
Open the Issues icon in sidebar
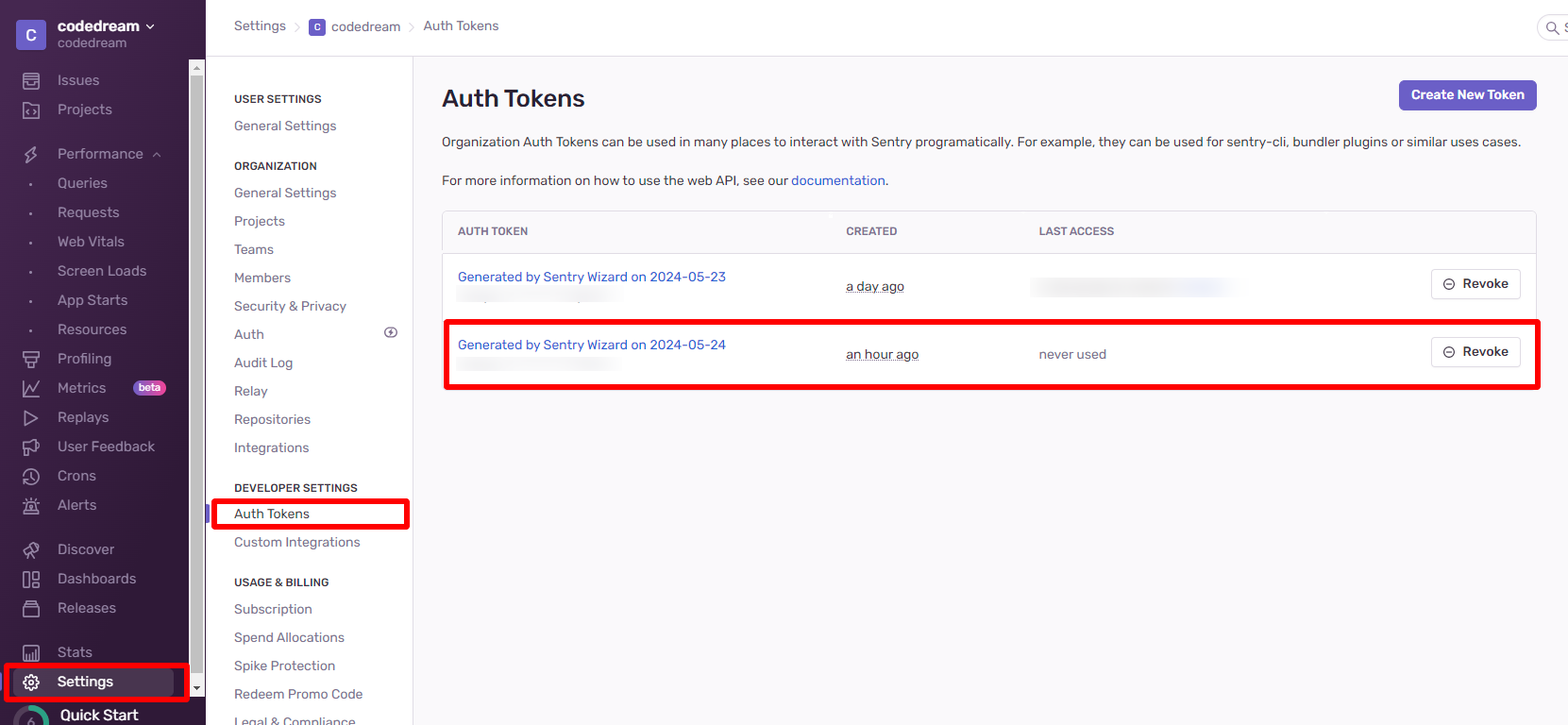[31, 81]
